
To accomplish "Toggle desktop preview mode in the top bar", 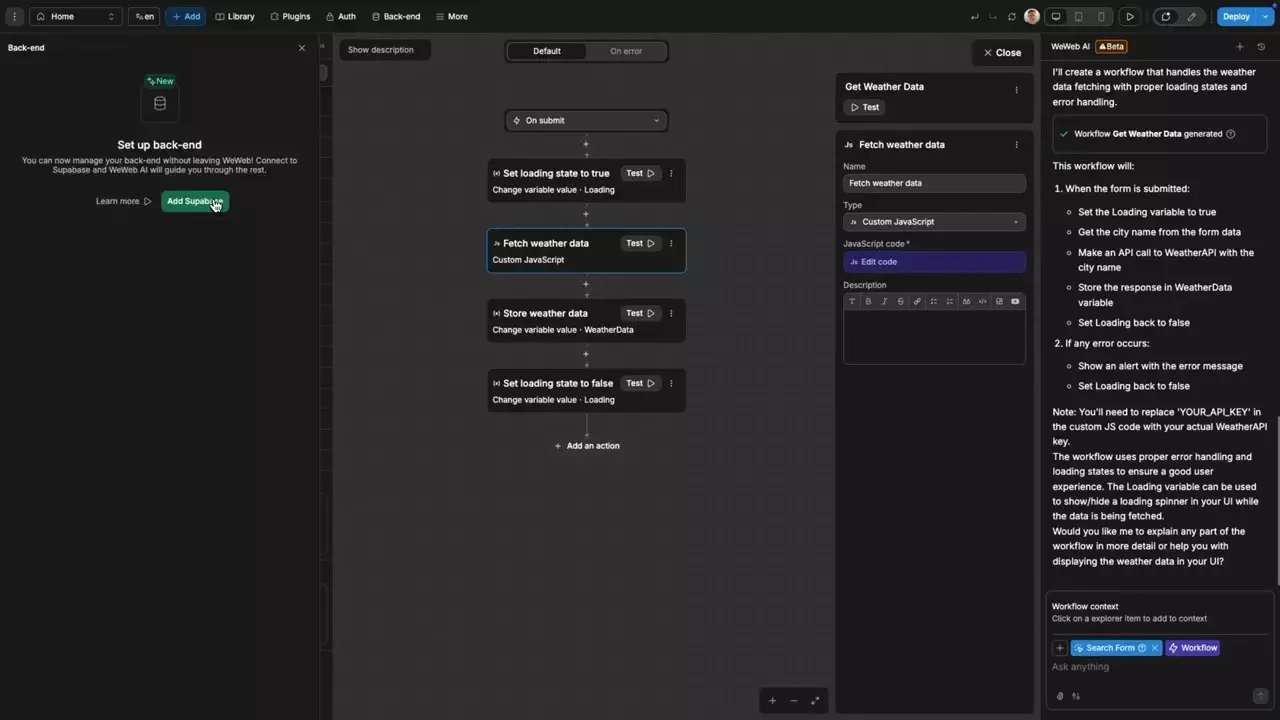I will coord(1056,16).
